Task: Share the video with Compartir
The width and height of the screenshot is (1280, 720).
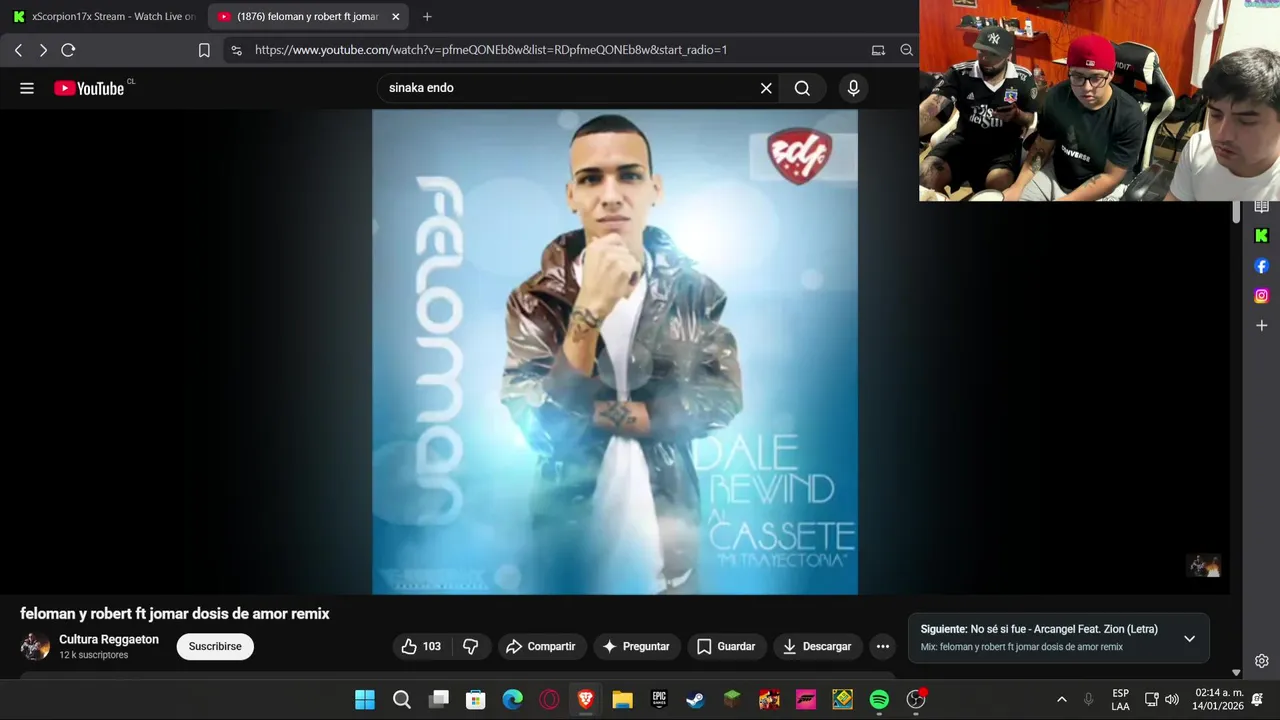Action: coord(541,647)
